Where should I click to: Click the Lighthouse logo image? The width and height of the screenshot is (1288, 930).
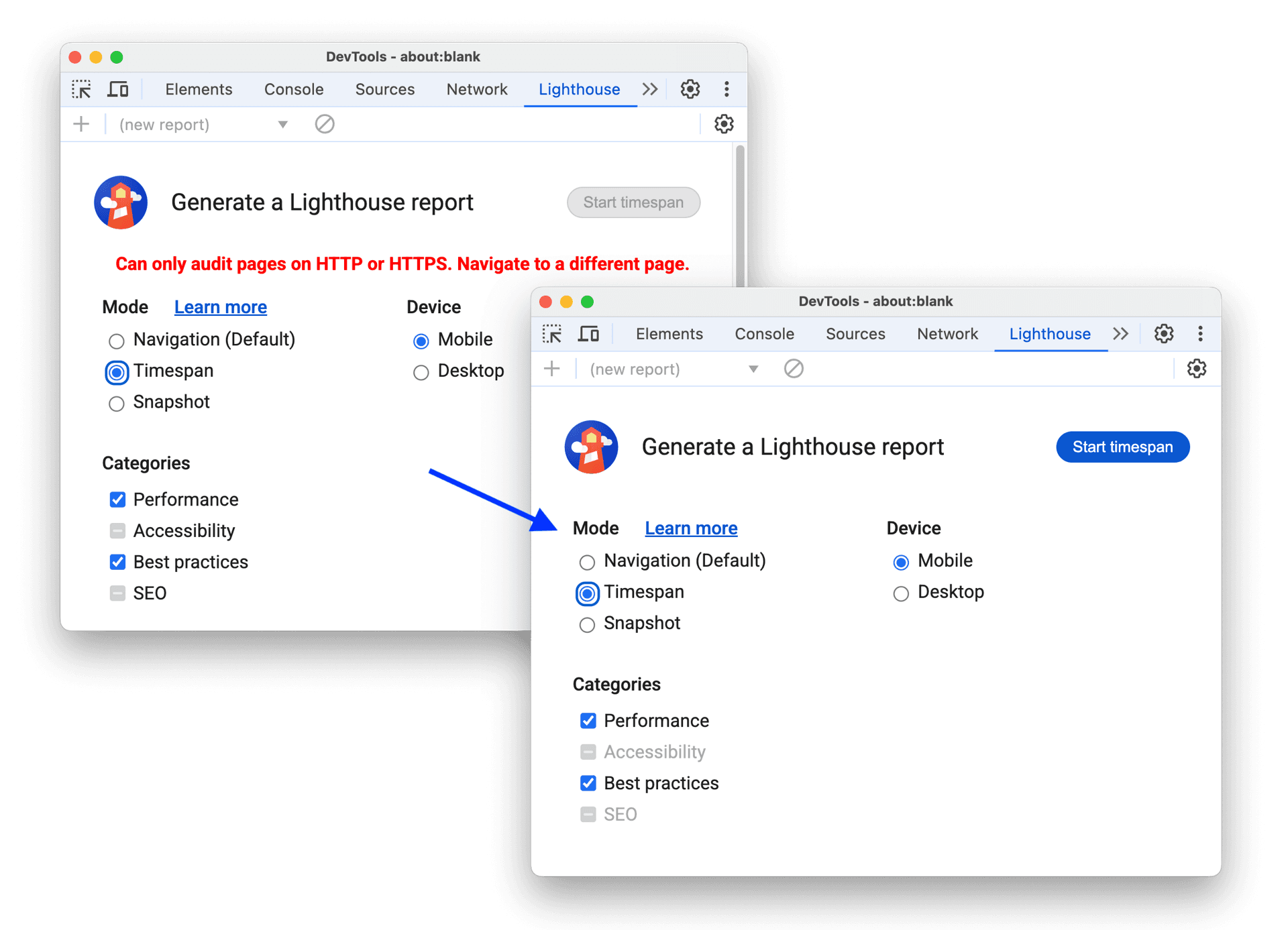click(x=591, y=447)
